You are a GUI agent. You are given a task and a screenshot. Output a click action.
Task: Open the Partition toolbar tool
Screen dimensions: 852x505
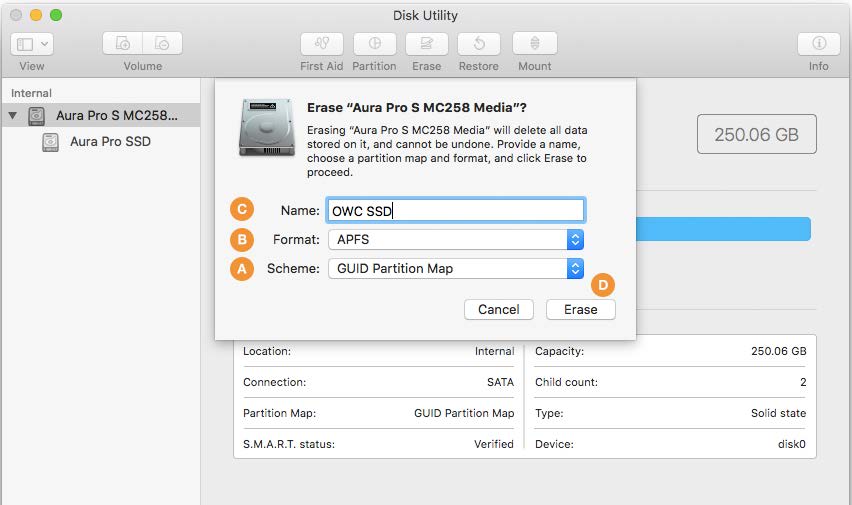(374, 43)
